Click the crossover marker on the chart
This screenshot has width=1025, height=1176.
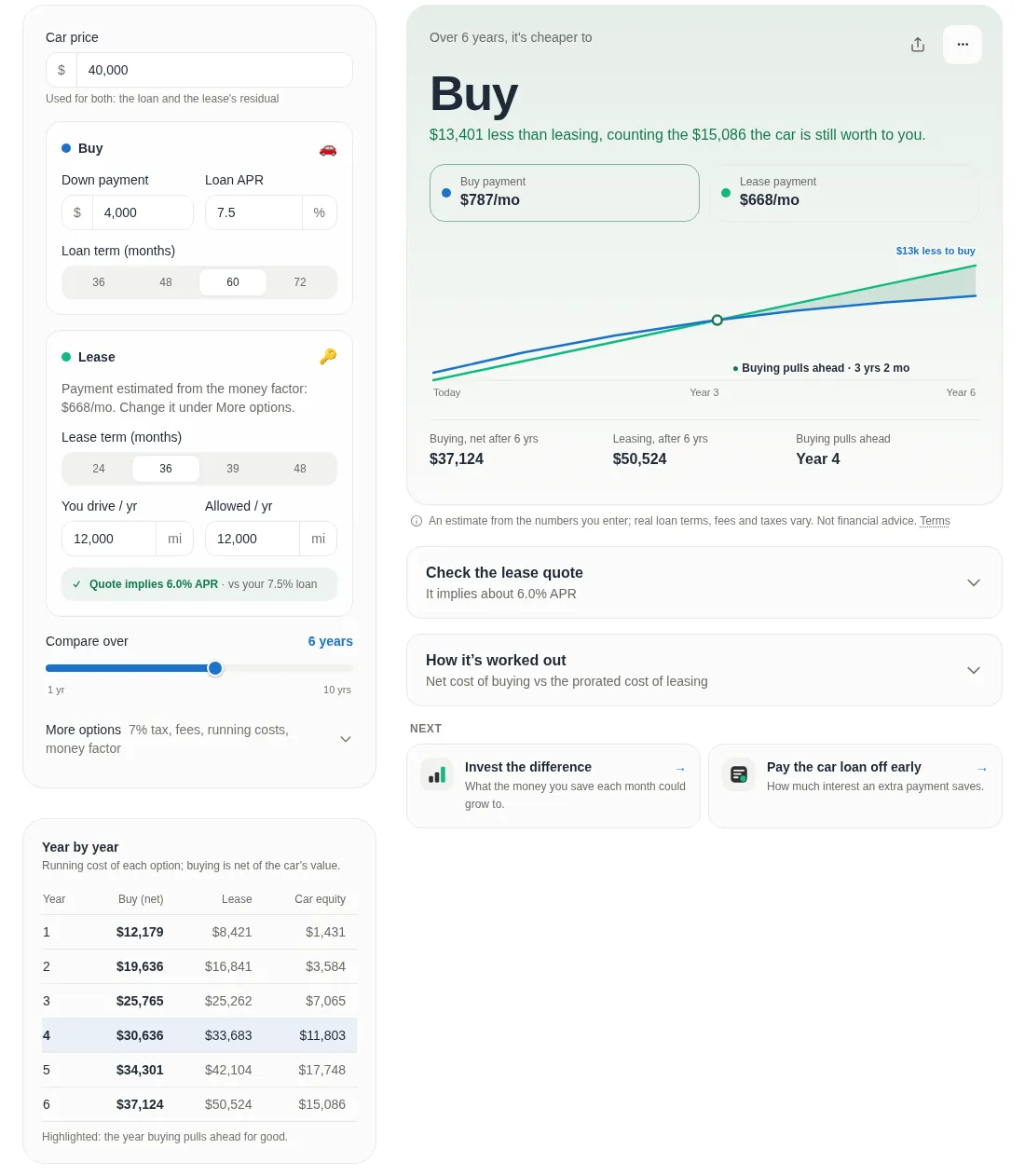[717, 320]
